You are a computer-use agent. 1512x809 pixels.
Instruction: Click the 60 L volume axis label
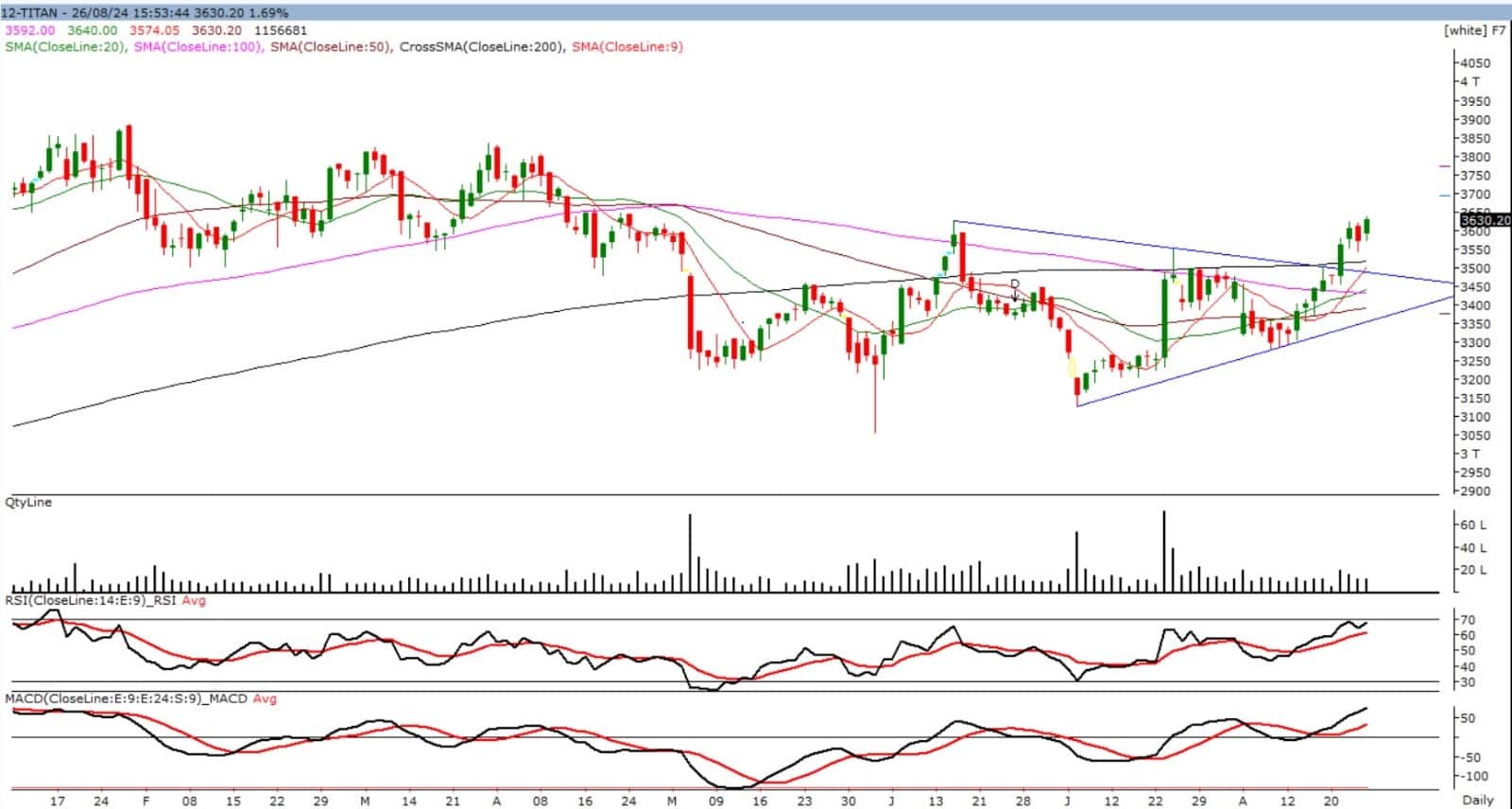tap(1473, 525)
